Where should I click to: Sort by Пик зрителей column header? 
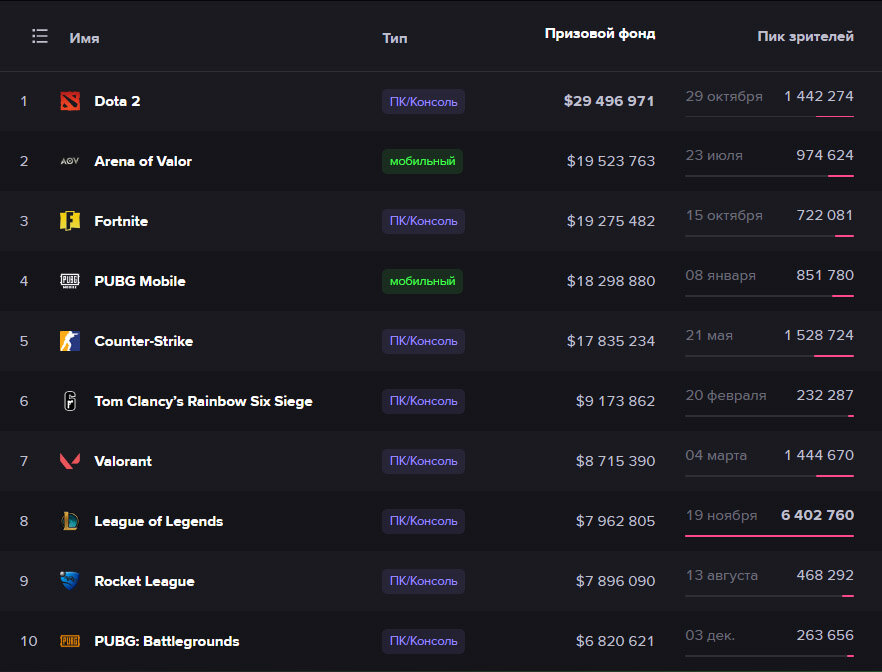[805, 37]
